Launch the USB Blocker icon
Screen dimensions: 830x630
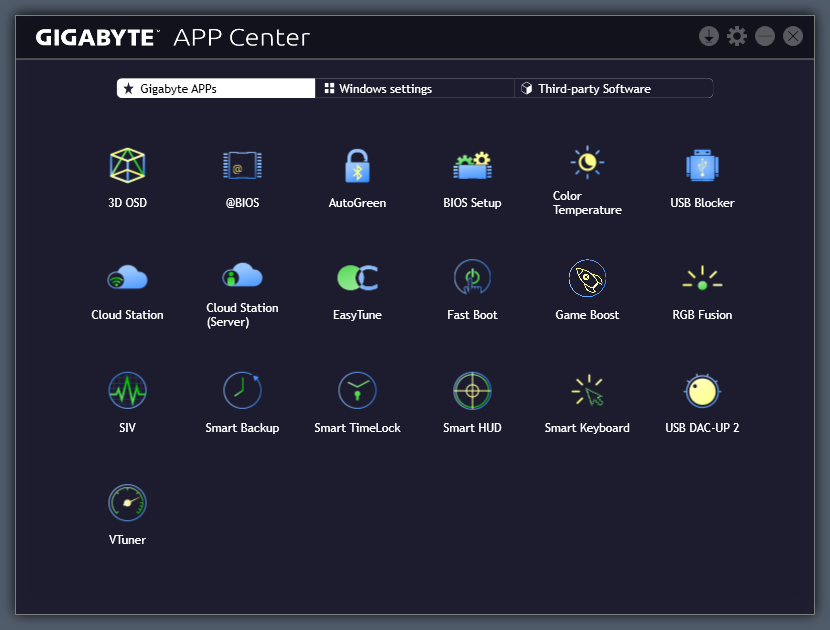(702, 165)
